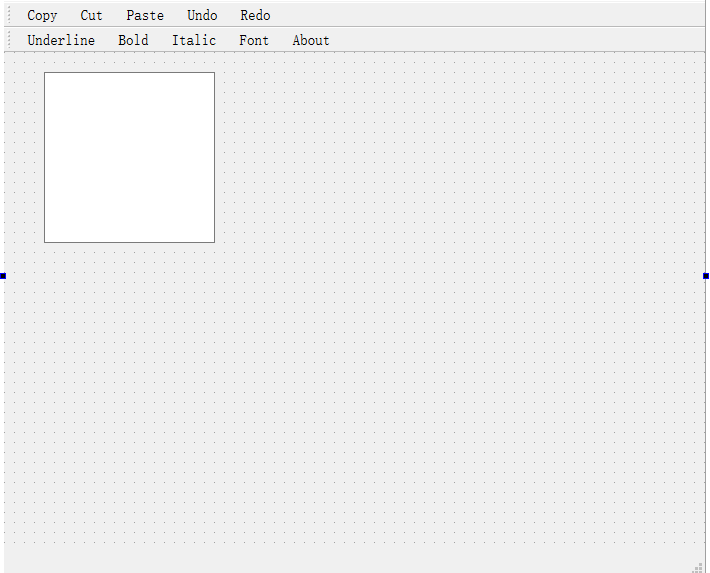Choose Paste in the top toolbar
The width and height of the screenshot is (710, 573).
pyautogui.click(x=145, y=15)
